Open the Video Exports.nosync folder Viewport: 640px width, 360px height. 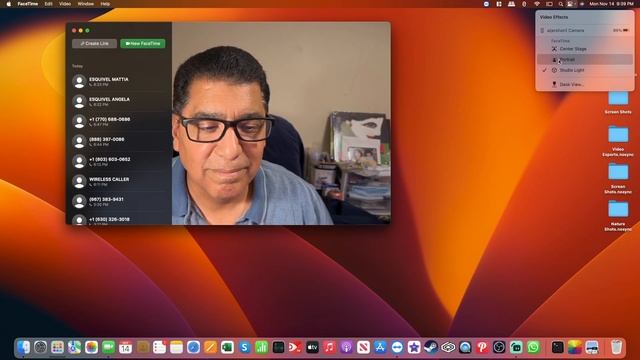click(x=618, y=141)
